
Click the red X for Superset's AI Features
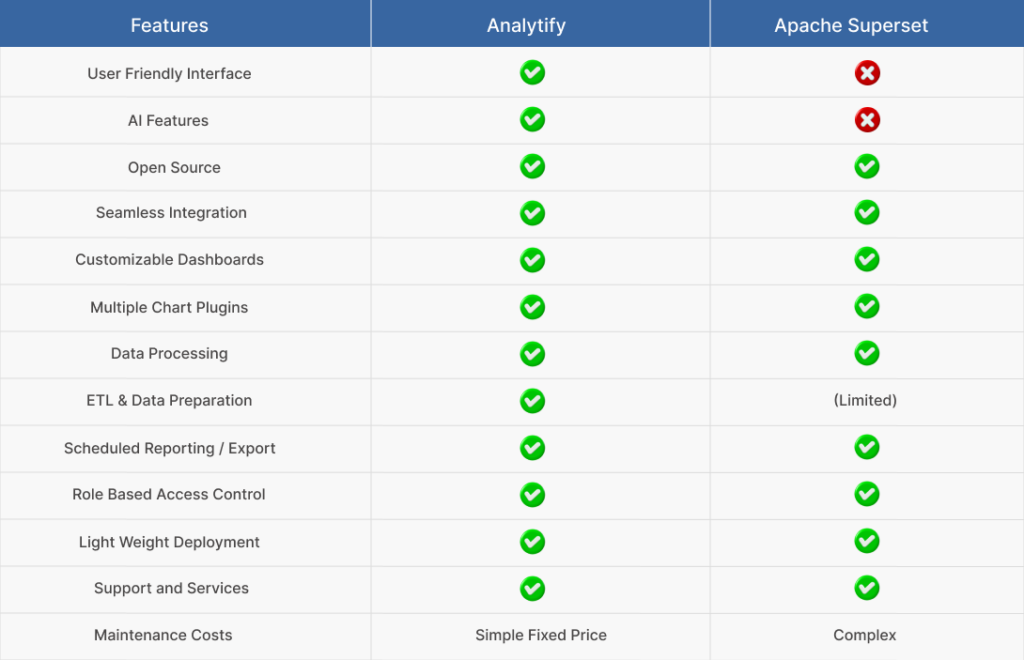pos(867,119)
